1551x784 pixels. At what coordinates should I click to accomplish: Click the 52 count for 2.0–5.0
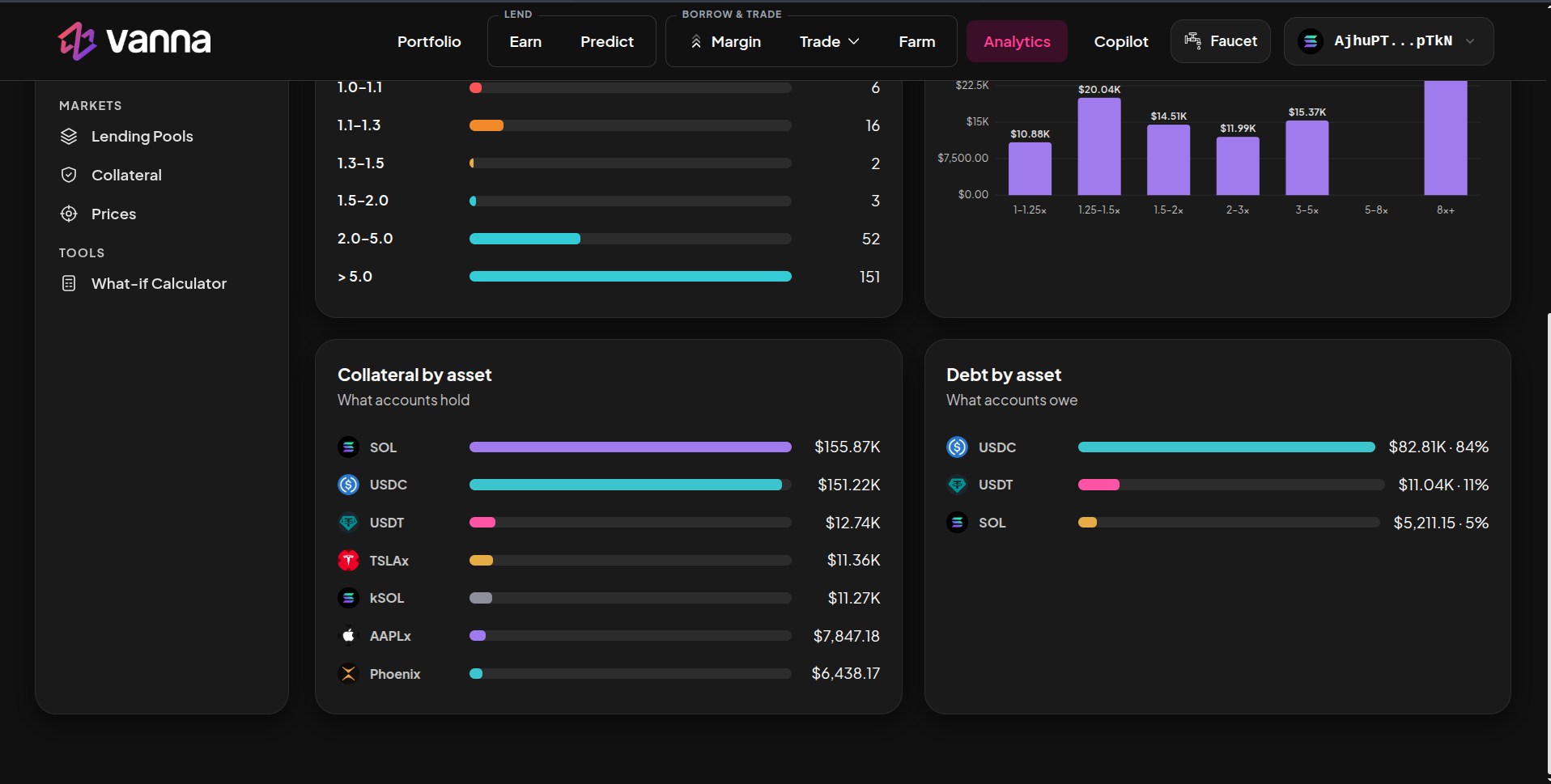tap(871, 239)
